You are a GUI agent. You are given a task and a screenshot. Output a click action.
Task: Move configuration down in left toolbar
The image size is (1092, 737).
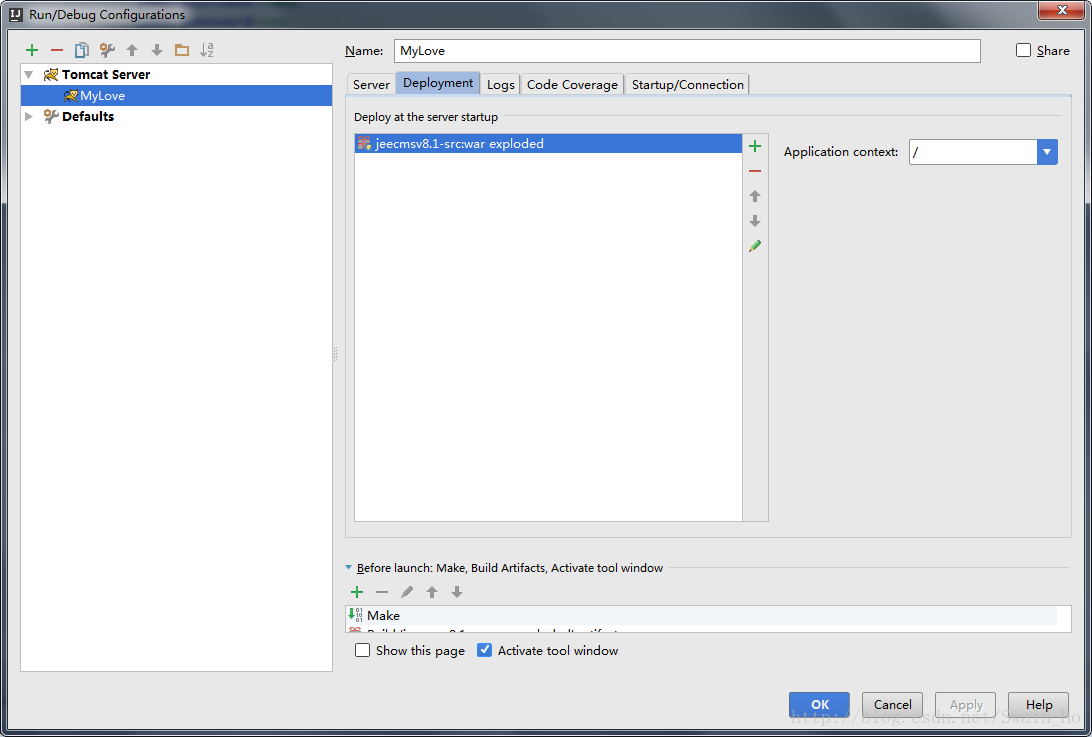[157, 50]
